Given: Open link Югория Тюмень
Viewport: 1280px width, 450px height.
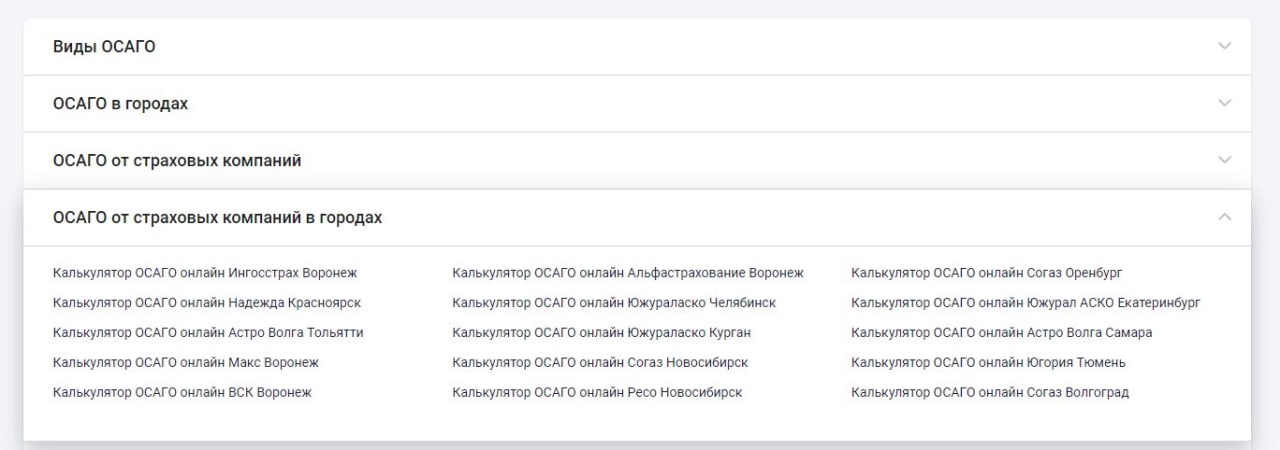Looking at the screenshot, I should (988, 363).
